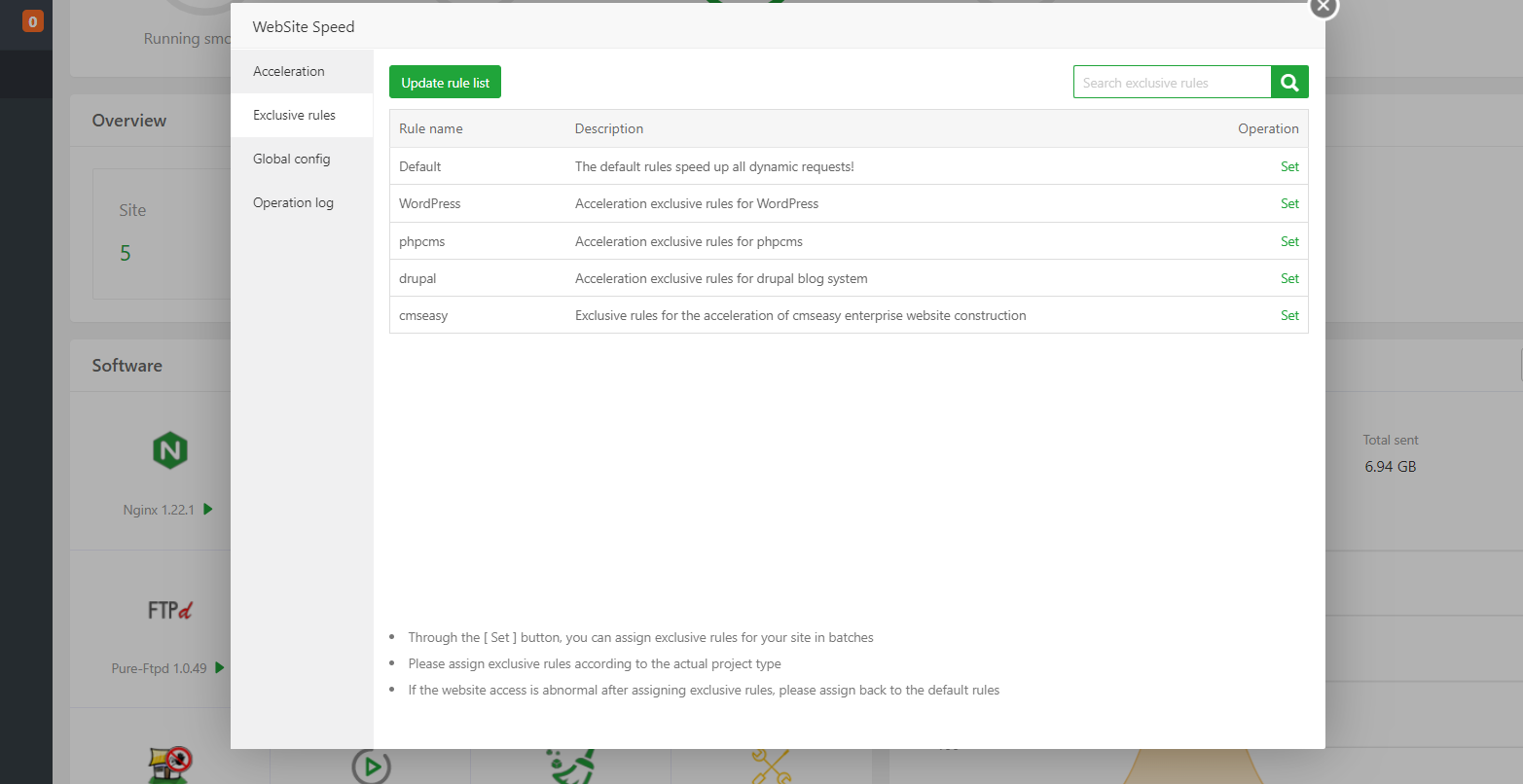The height and width of the screenshot is (784, 1523).
Task: Select the Exclusive rules tab
Action: tap(294, 115)
